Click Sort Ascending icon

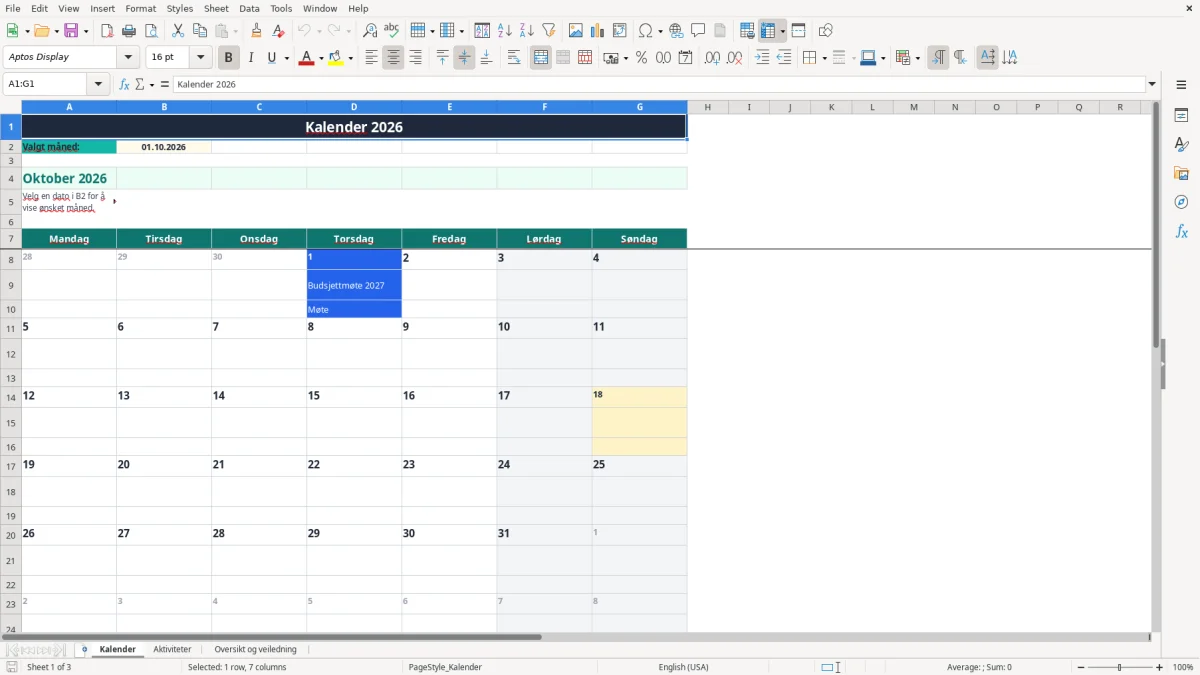tap(504, 31)
